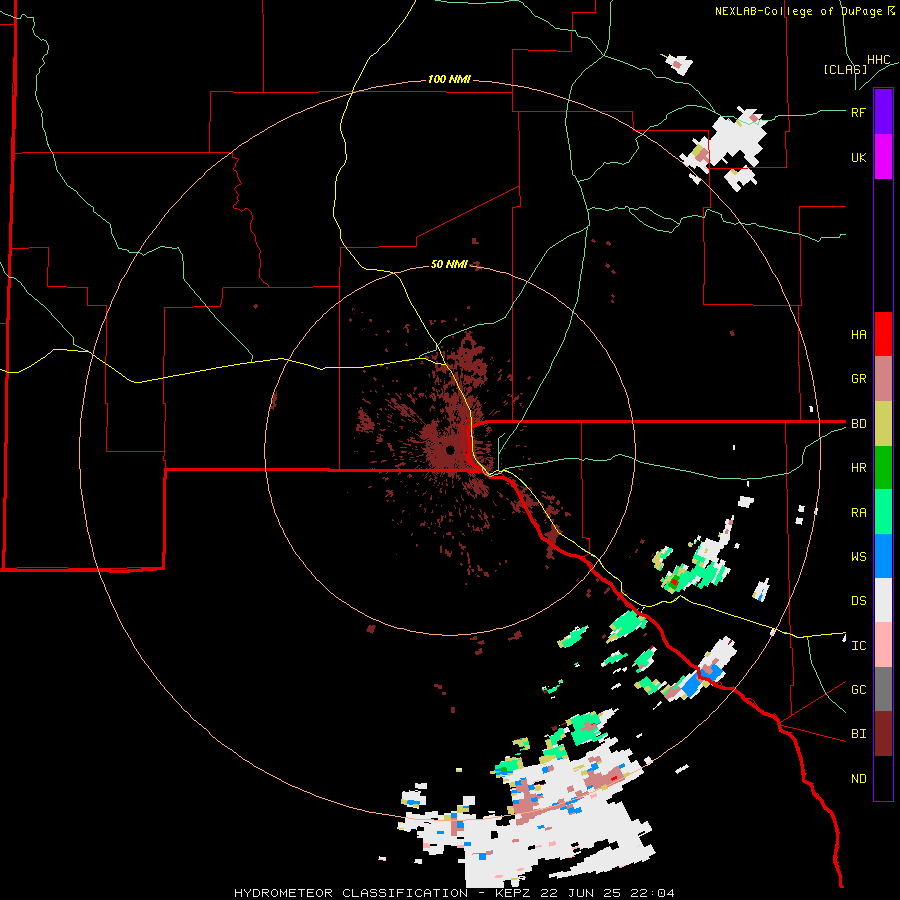Click the HR legend label
Screen dimensions: 900x900
(859, 468)
